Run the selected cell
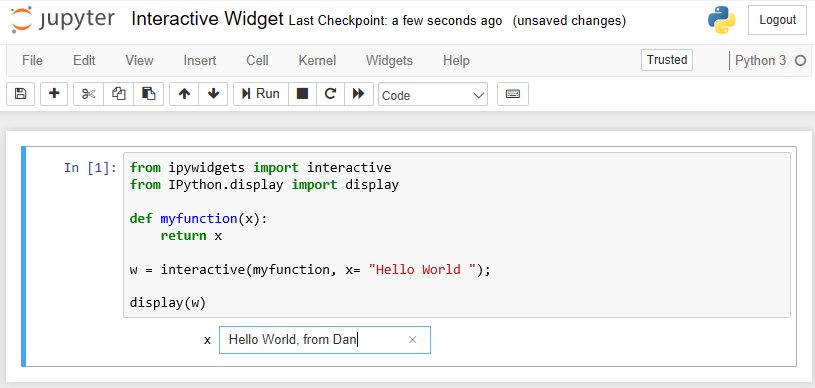This screenshot has height=388, width=815. point(261,94)
